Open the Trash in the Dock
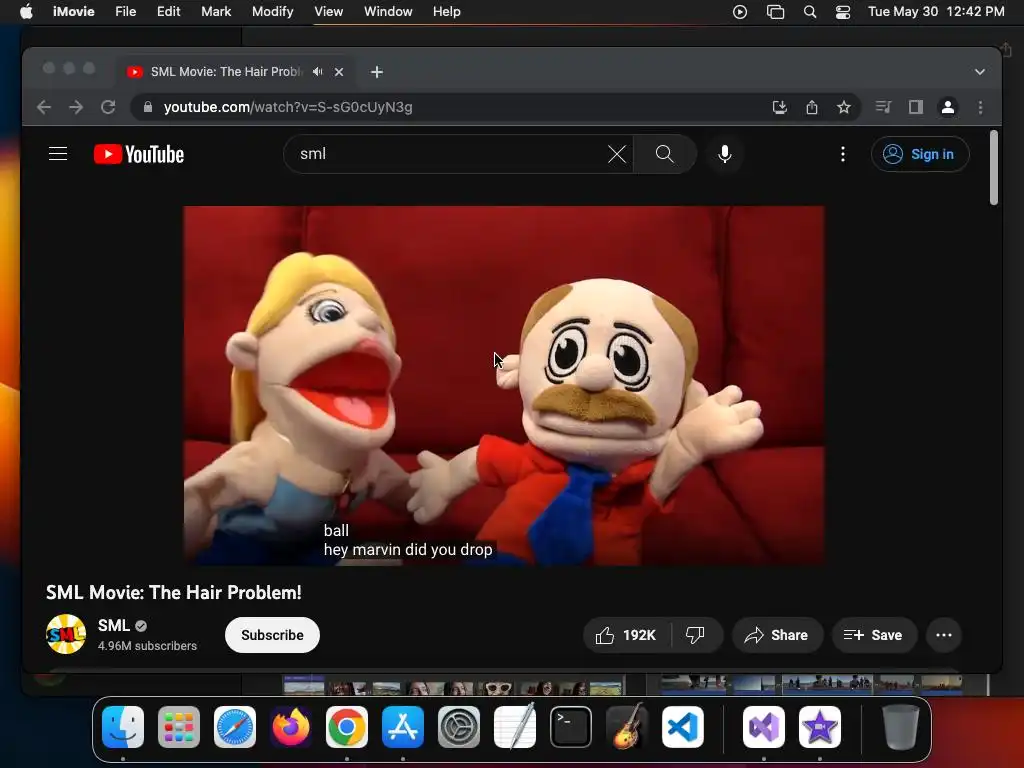The image size is (1024, 768). point(901,727)
